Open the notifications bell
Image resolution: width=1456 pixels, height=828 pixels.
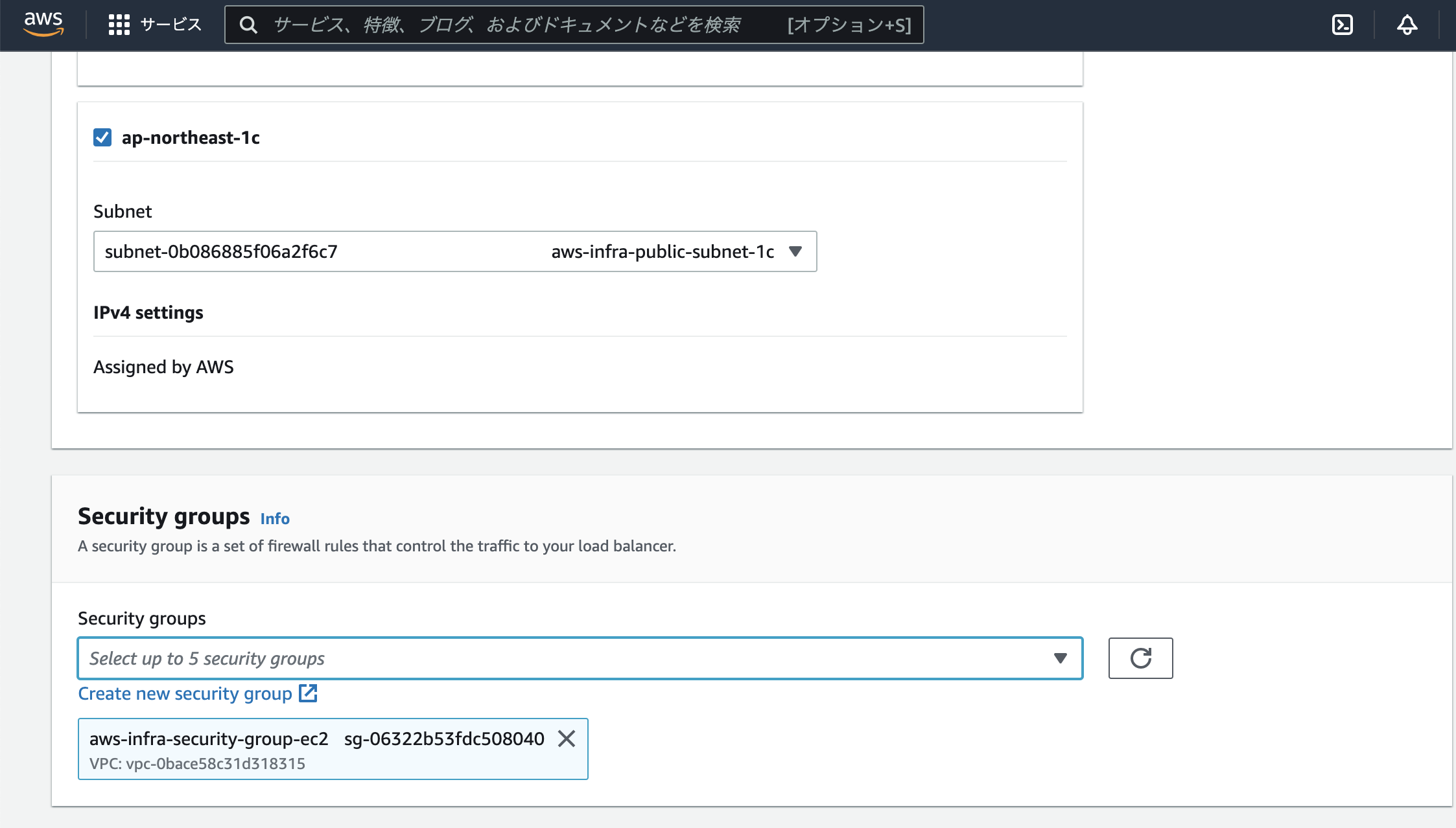click(1407, 25)
